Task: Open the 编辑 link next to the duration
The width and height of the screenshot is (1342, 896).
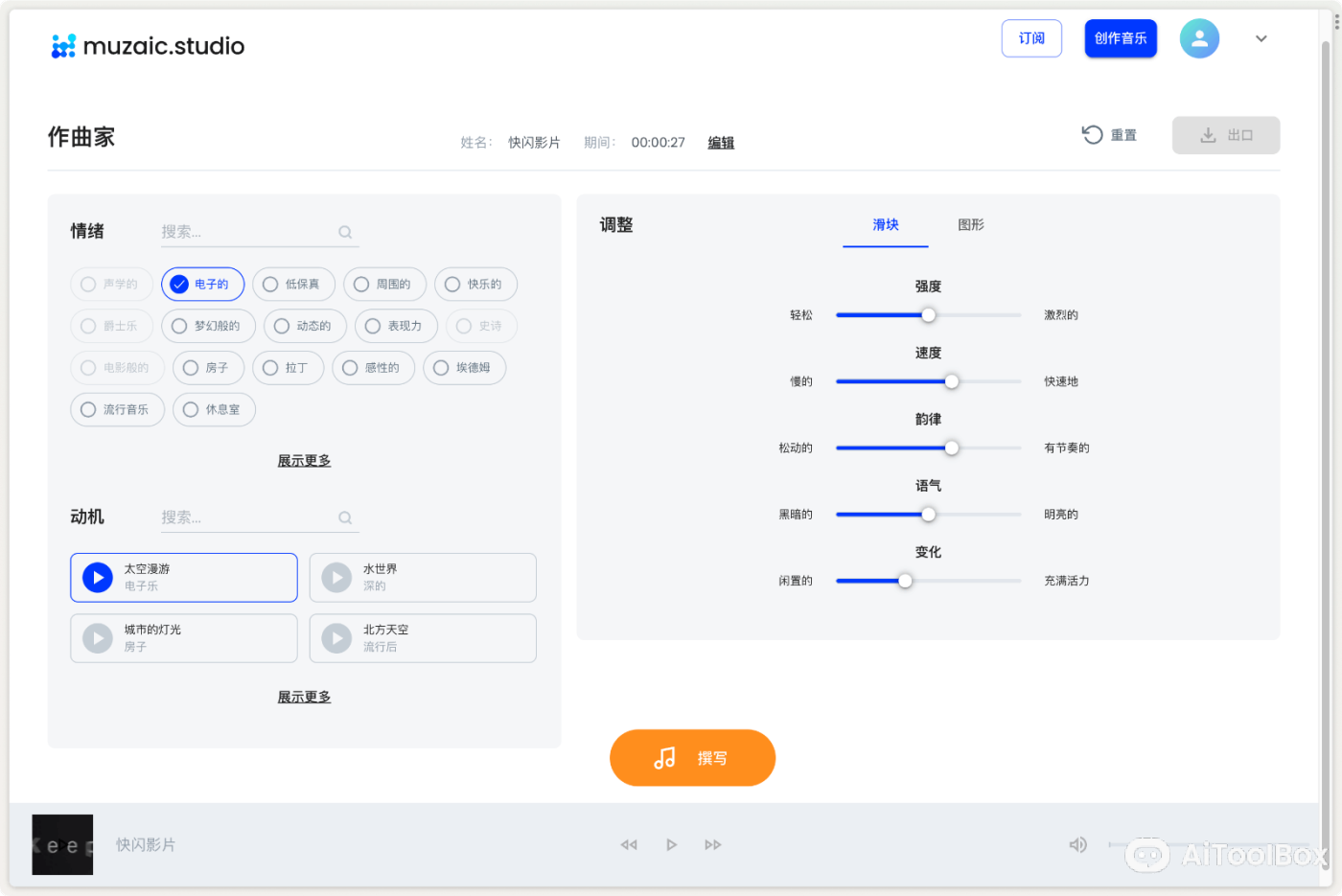Action: tap(721, 142)
